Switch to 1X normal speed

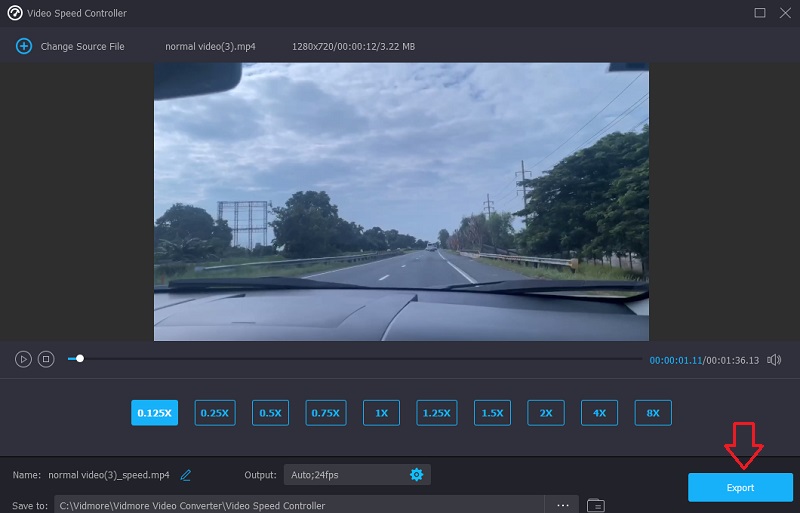pos(381,413)
